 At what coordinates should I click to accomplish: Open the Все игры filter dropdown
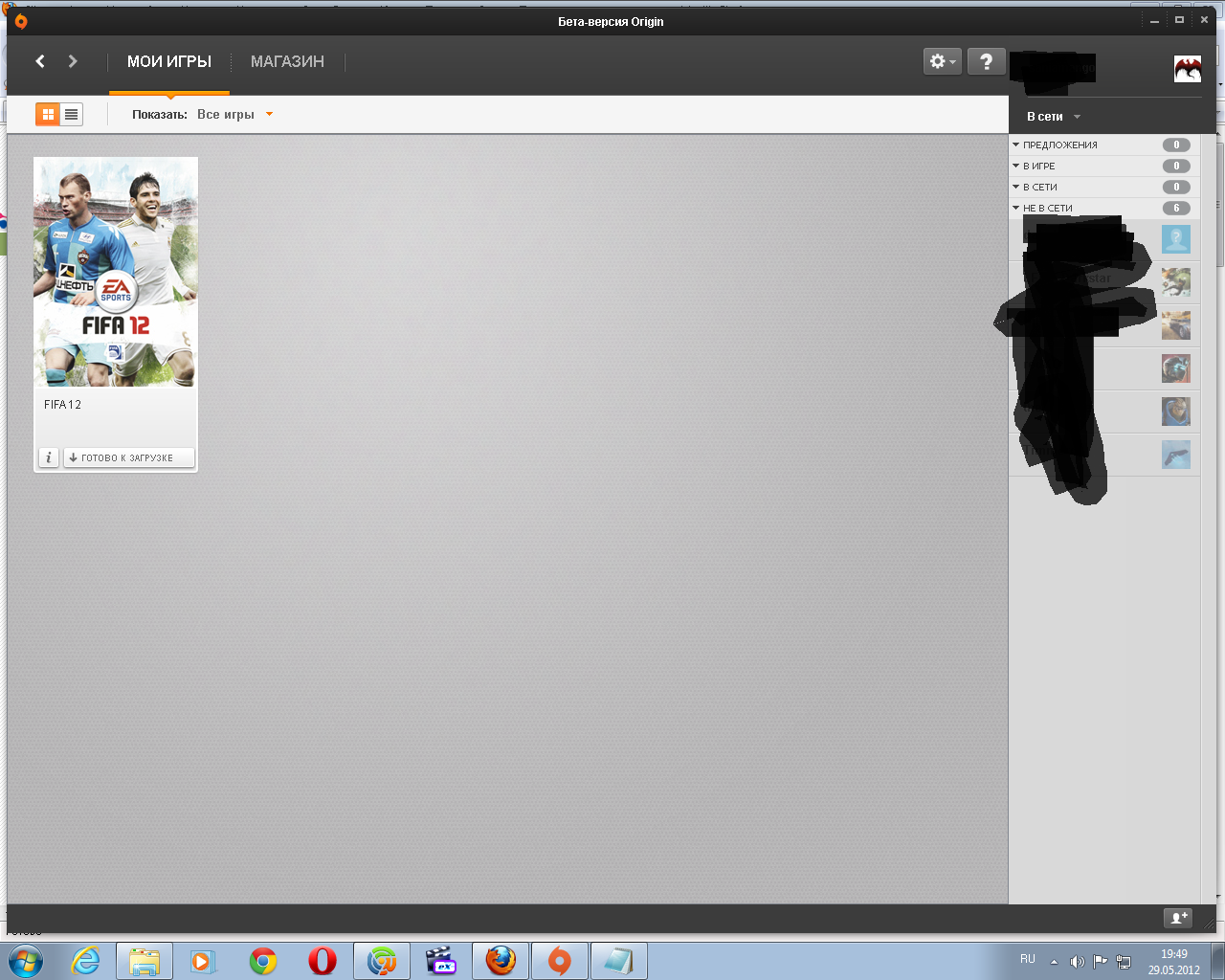(234, 114)
